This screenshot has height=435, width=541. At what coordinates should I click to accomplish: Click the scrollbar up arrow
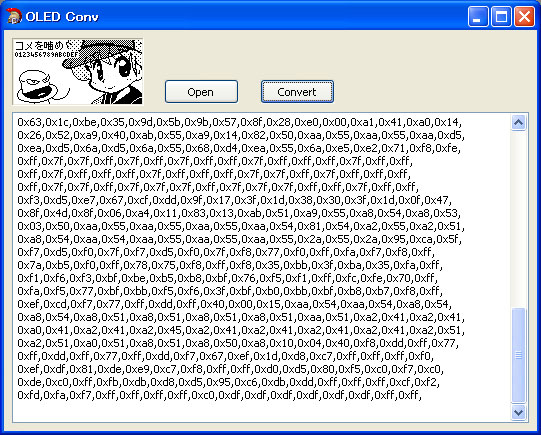click(519, 122)
